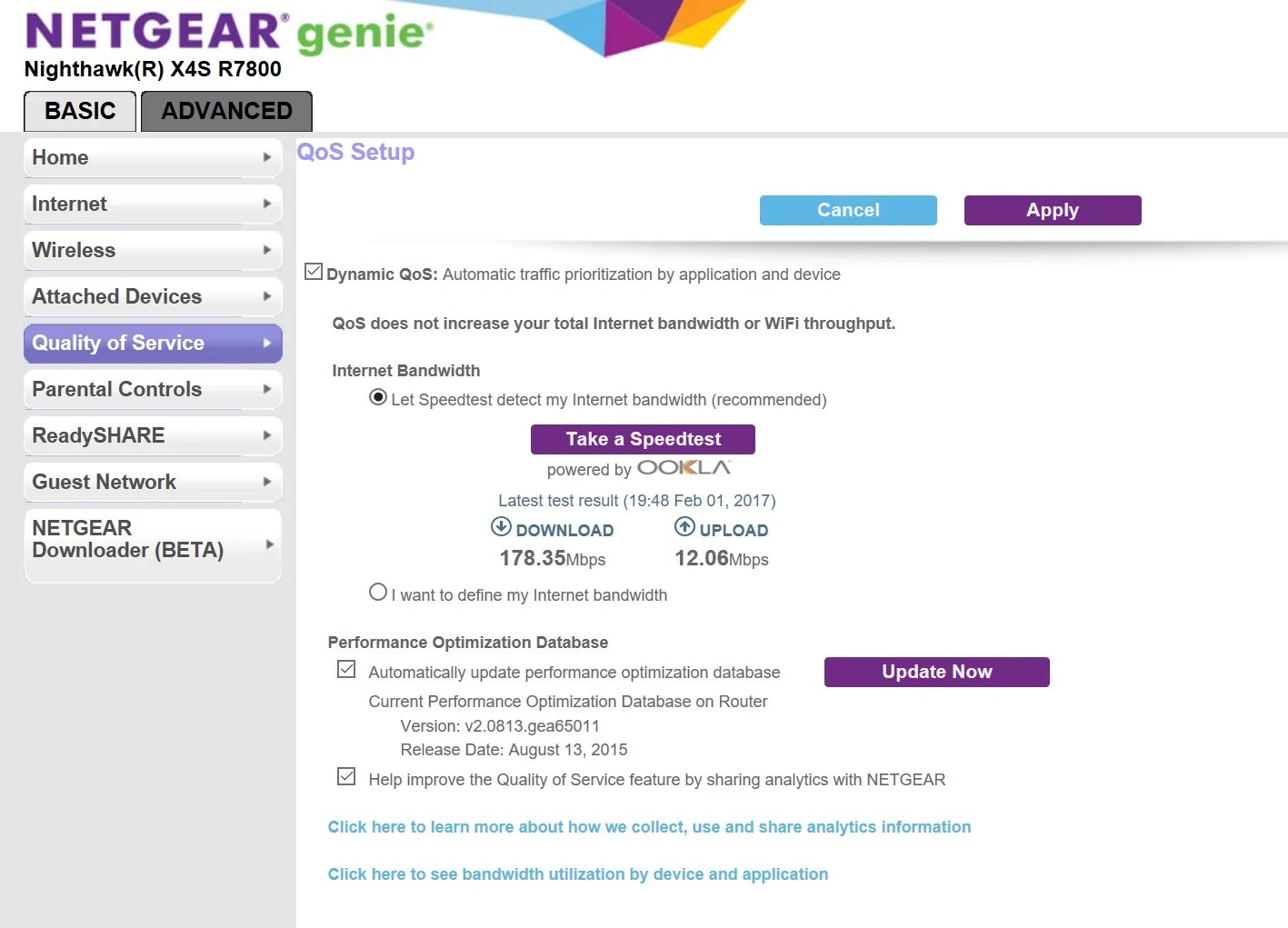The width and height of the screenshot is (1288, 928).
Task: Open NETGEAR Downloader (BETA) page
Action: pyautogui.click(x=153, y=544)
